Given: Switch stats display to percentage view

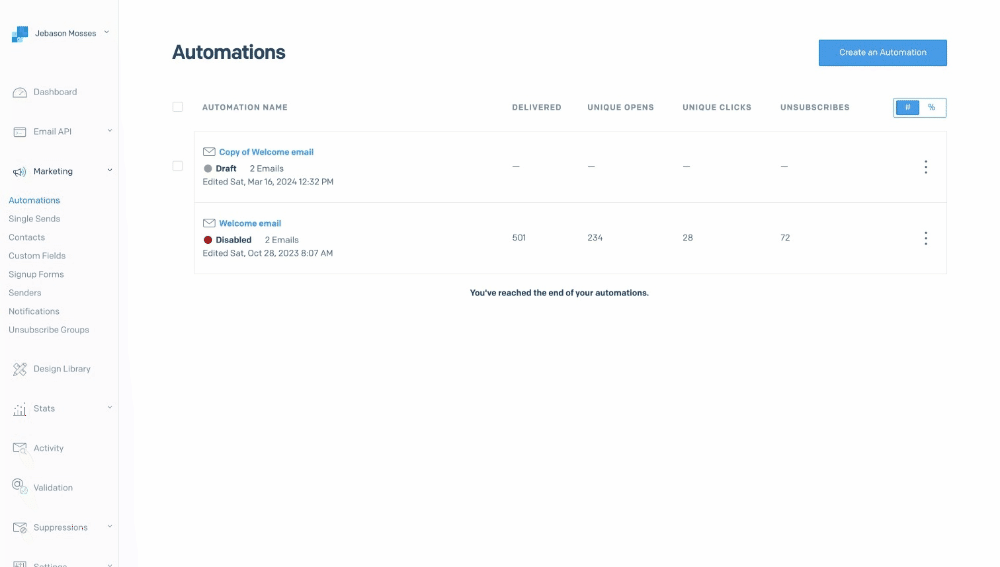Looking at the screenshot, I should tap(932, 107).
